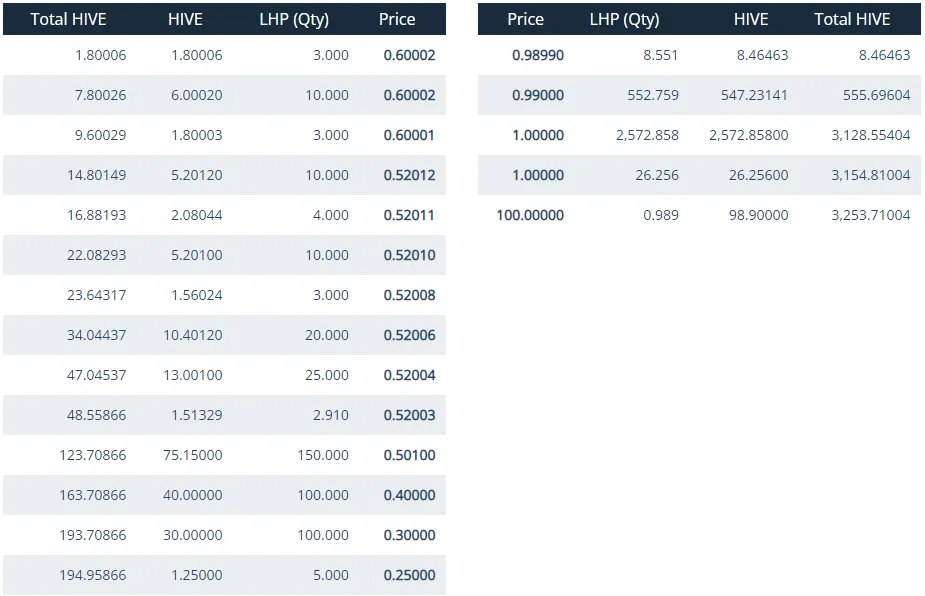Choose the price 0.52003
Viewport: 925px width, 596px height.
tap(409, 415)
